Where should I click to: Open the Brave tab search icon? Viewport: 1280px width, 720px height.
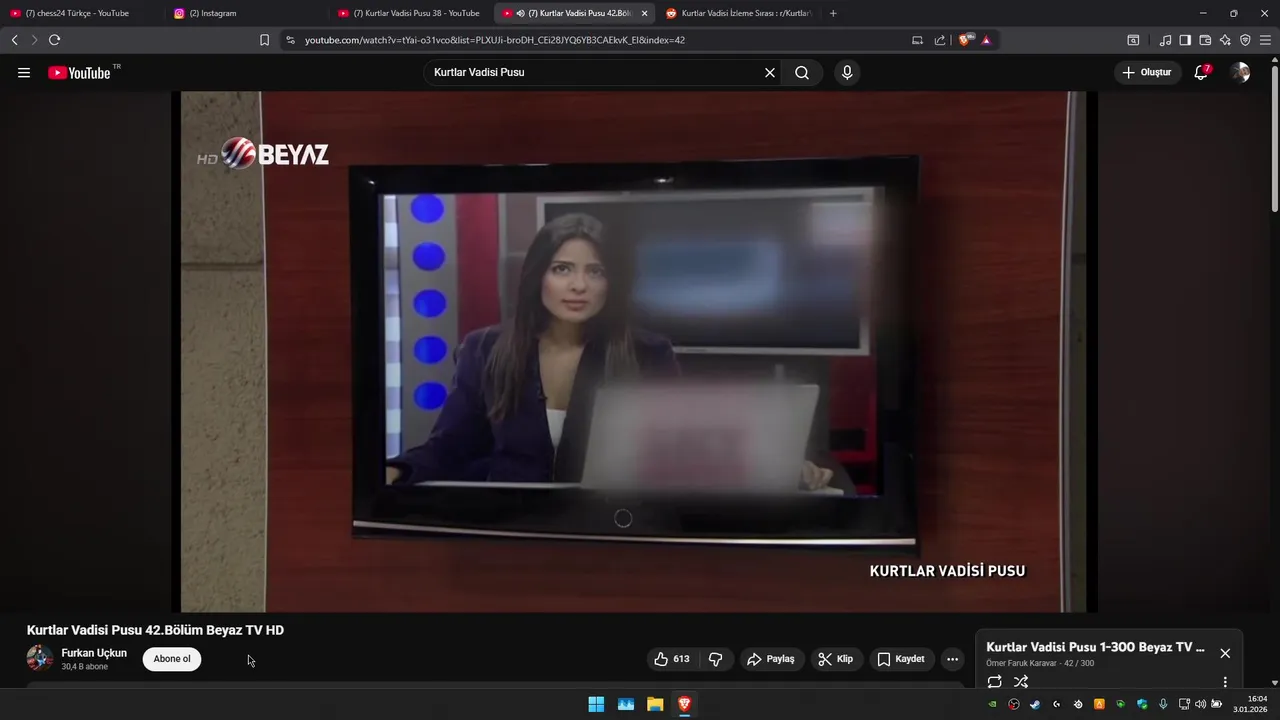pos(1133,40)
